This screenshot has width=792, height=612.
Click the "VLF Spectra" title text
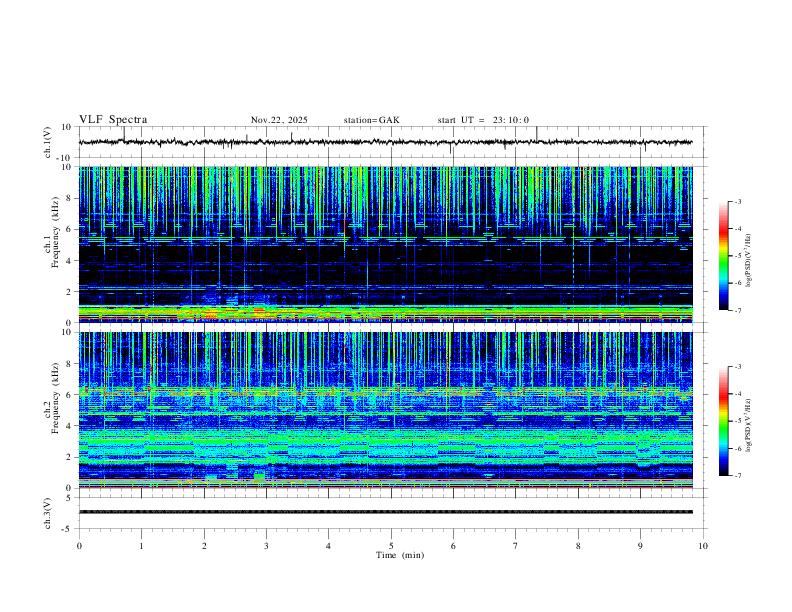113,120
